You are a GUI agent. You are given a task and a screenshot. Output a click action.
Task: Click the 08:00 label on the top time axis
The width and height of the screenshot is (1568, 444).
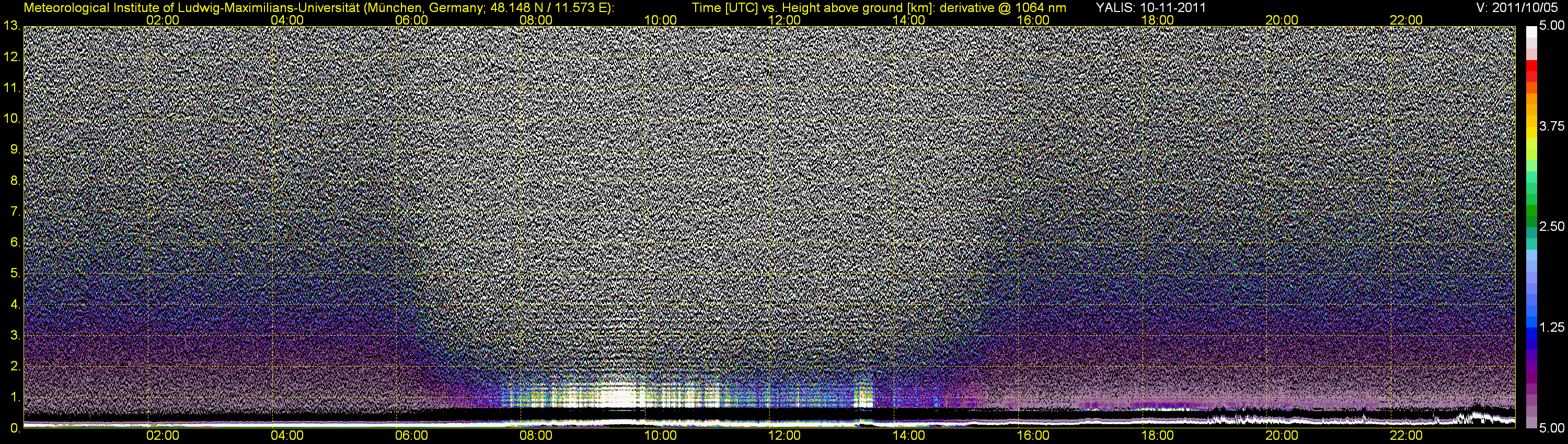[x=536, y=20]
